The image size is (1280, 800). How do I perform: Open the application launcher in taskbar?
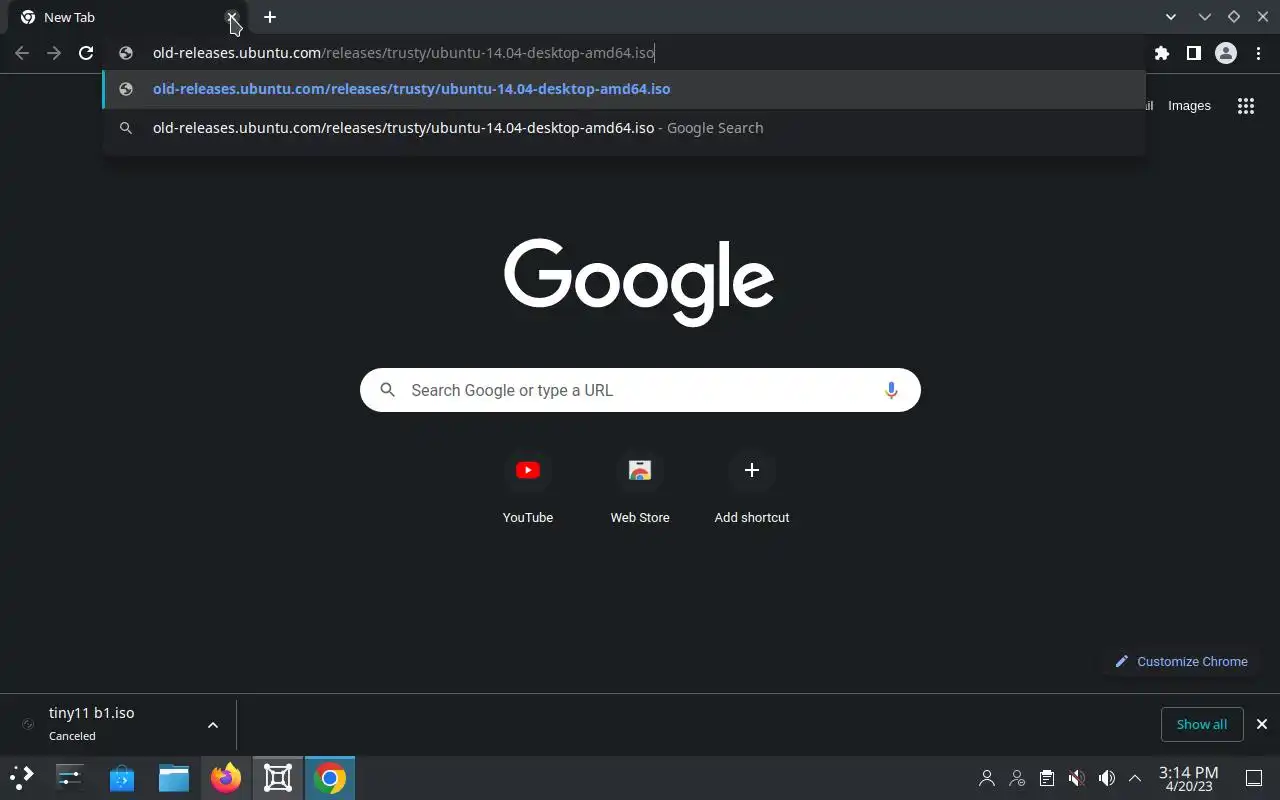pos(22,778)
